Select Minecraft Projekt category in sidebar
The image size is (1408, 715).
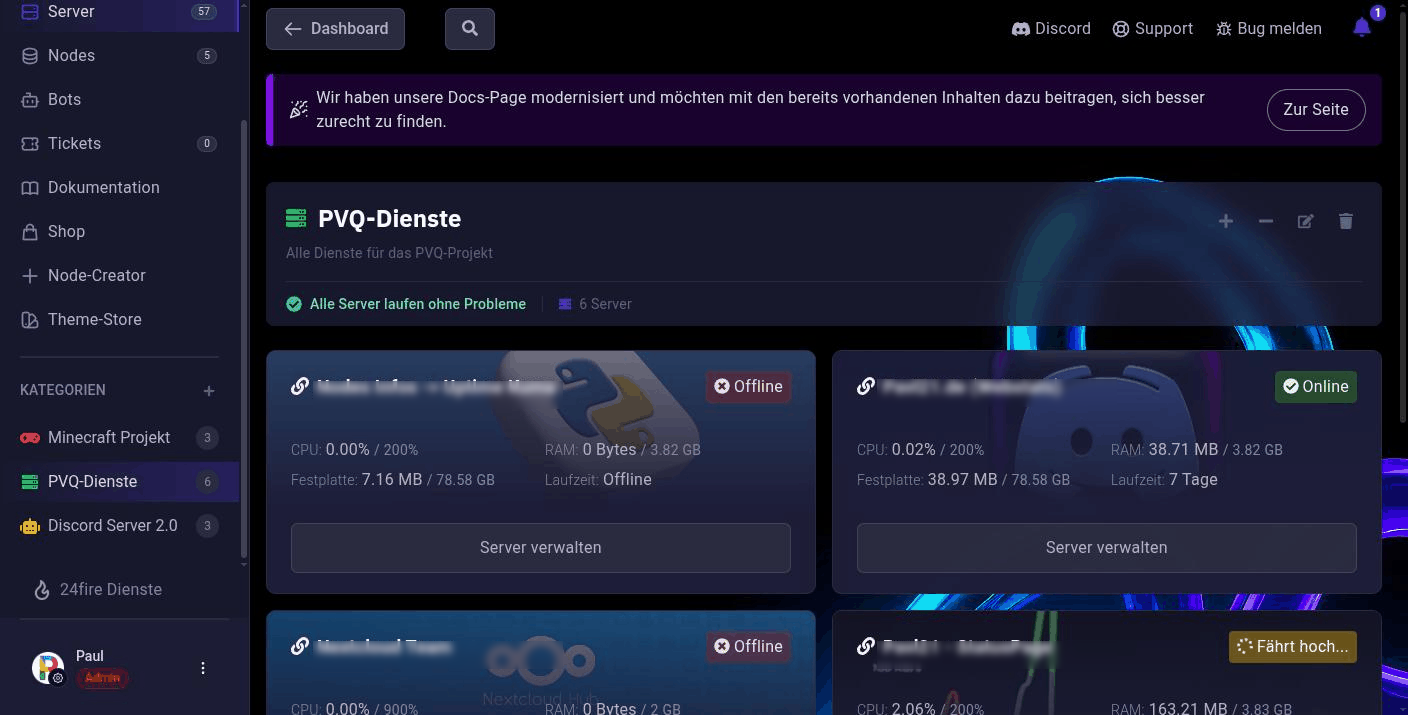(119, 437)
